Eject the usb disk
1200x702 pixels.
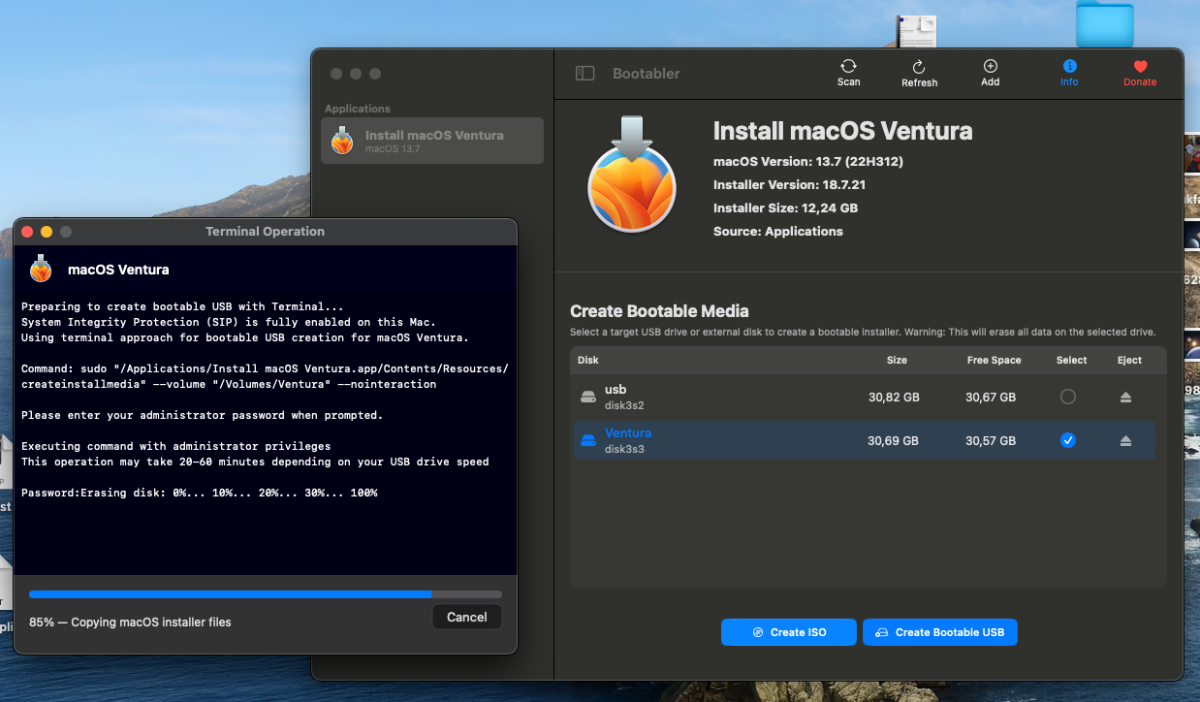pyautogui.click(x=1125, y=397)
